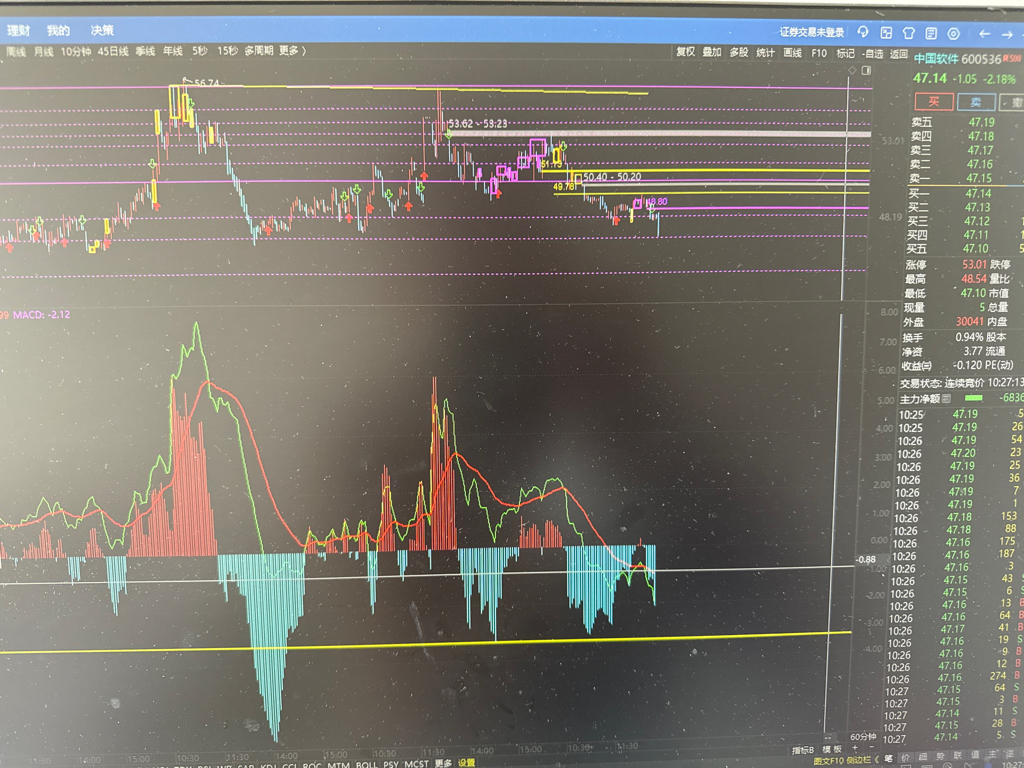The width and height of the screenshot is (1024, 768).
Task: Expand 更多 indicators at bottom
Action: 443,763
